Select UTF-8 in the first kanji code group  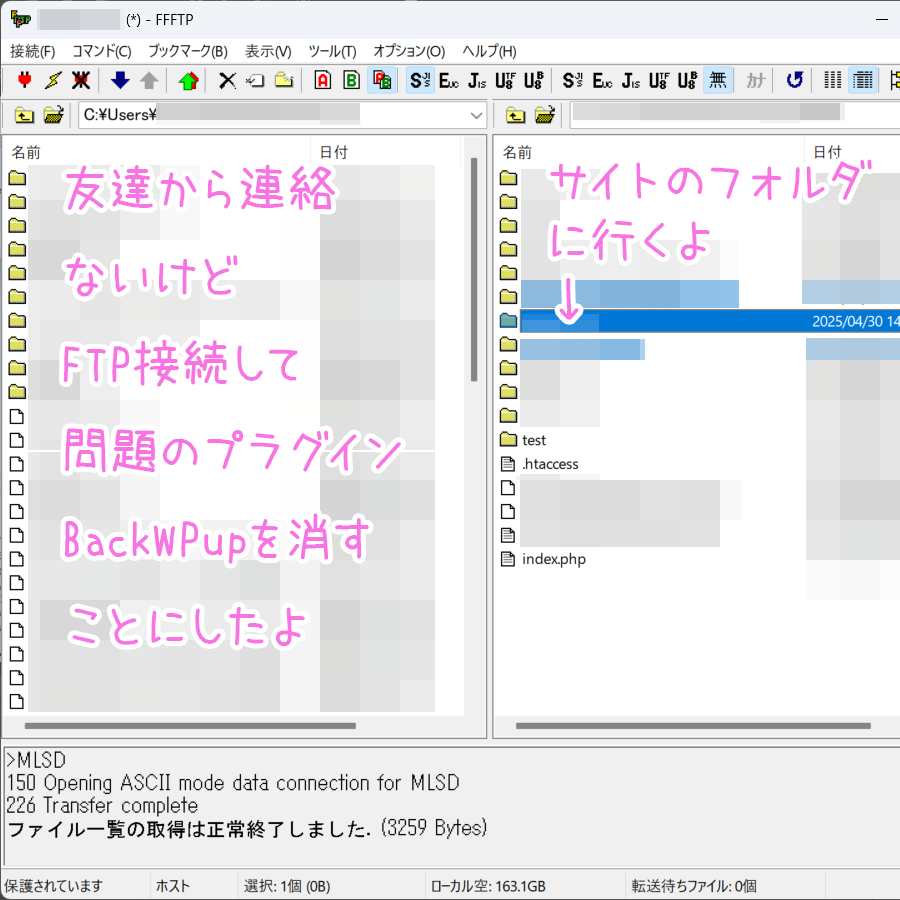pyautogui.click(x=505, y=80)
